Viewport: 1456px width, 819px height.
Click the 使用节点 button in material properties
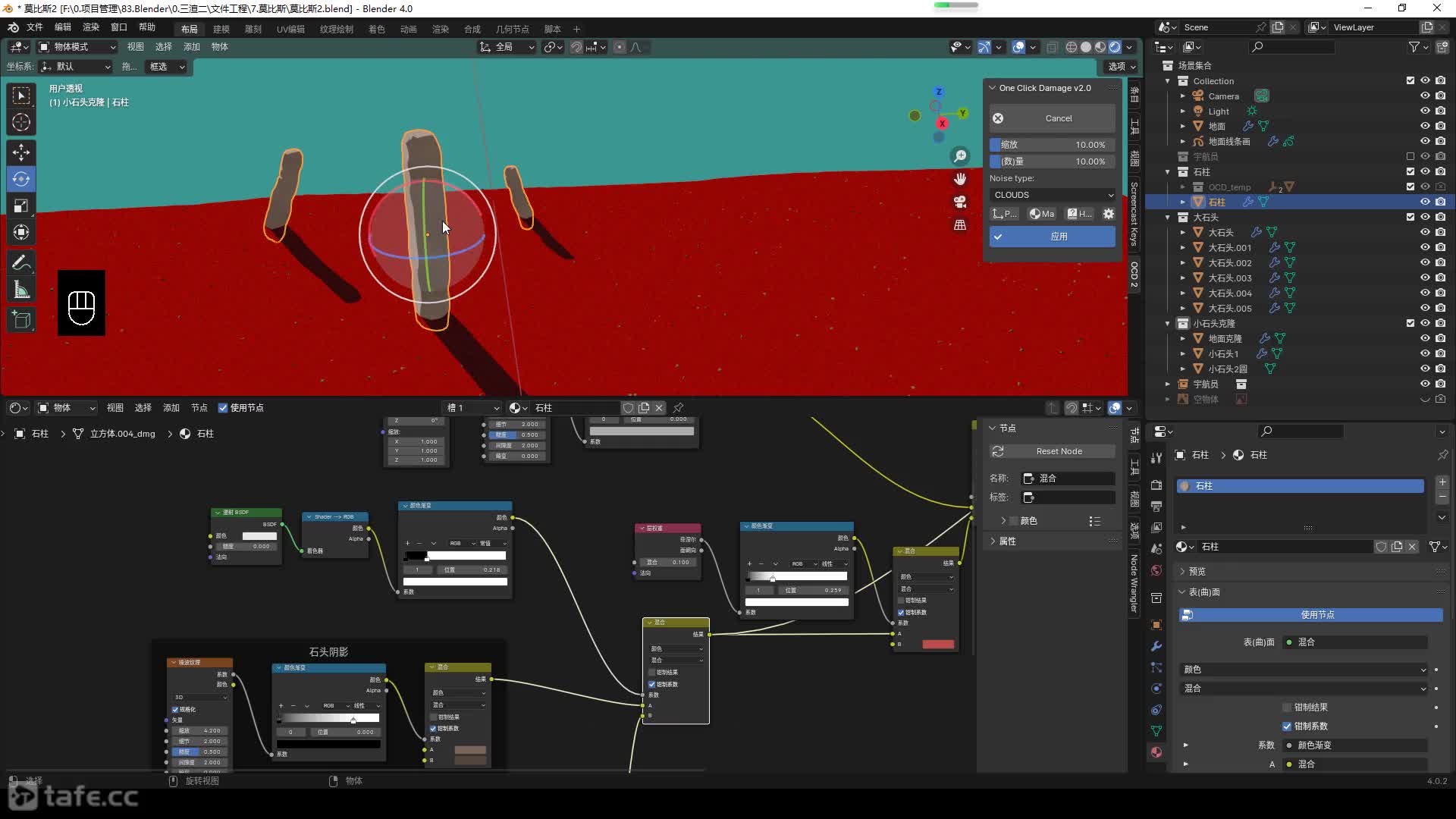coord(1310,615)
